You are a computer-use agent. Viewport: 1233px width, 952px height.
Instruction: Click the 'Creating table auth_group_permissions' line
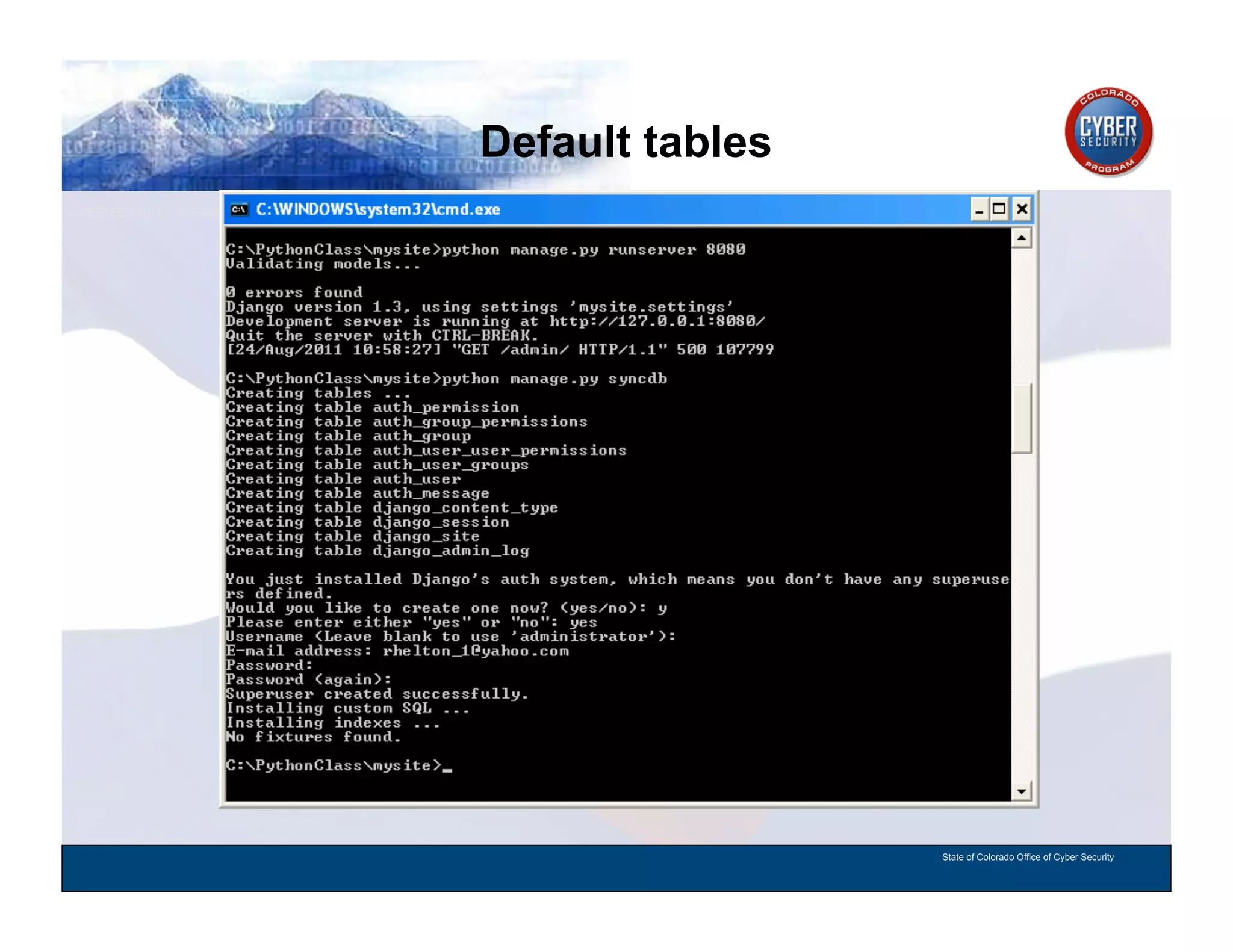coord(407,422)
